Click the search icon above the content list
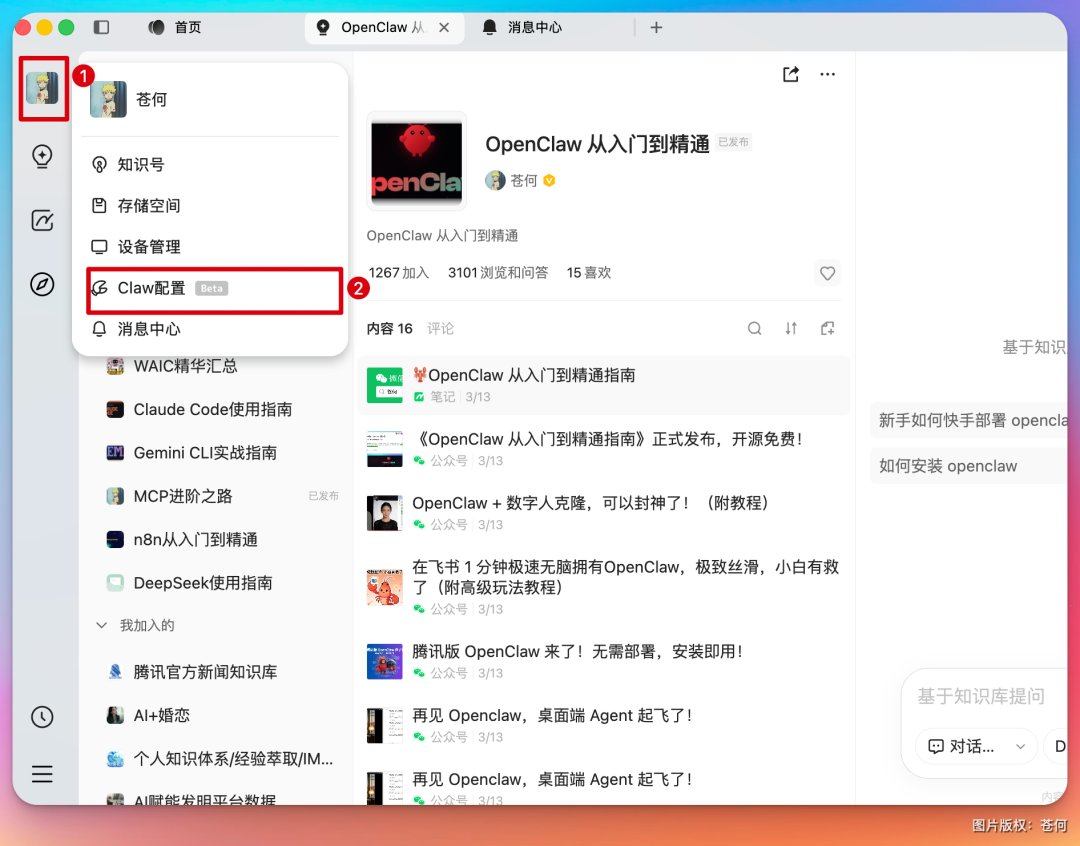This screenshot has height=846, width=1080. tap(754, 327)
